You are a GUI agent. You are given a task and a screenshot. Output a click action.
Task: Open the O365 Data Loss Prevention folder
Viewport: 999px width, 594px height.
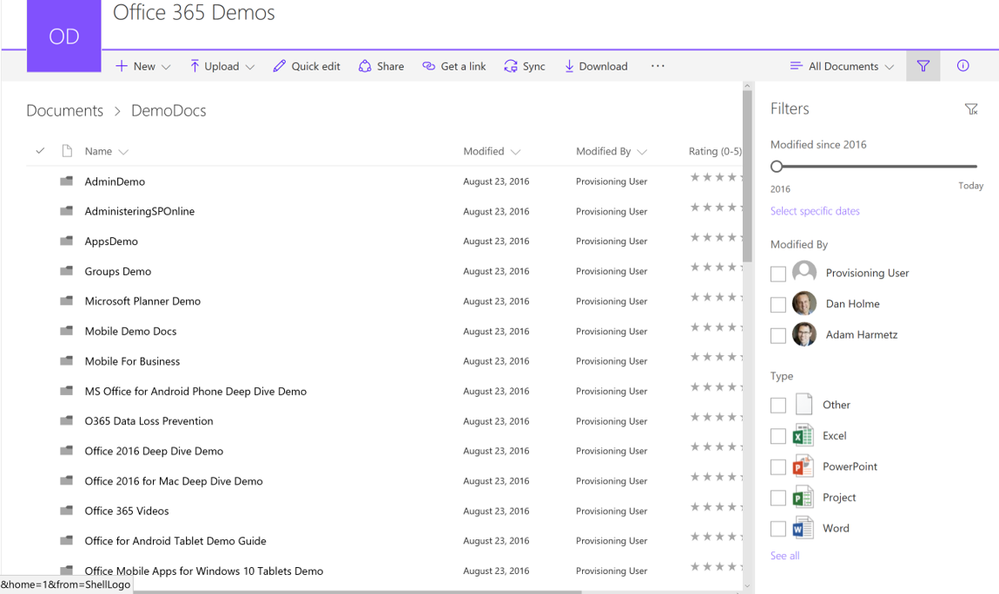149,421
